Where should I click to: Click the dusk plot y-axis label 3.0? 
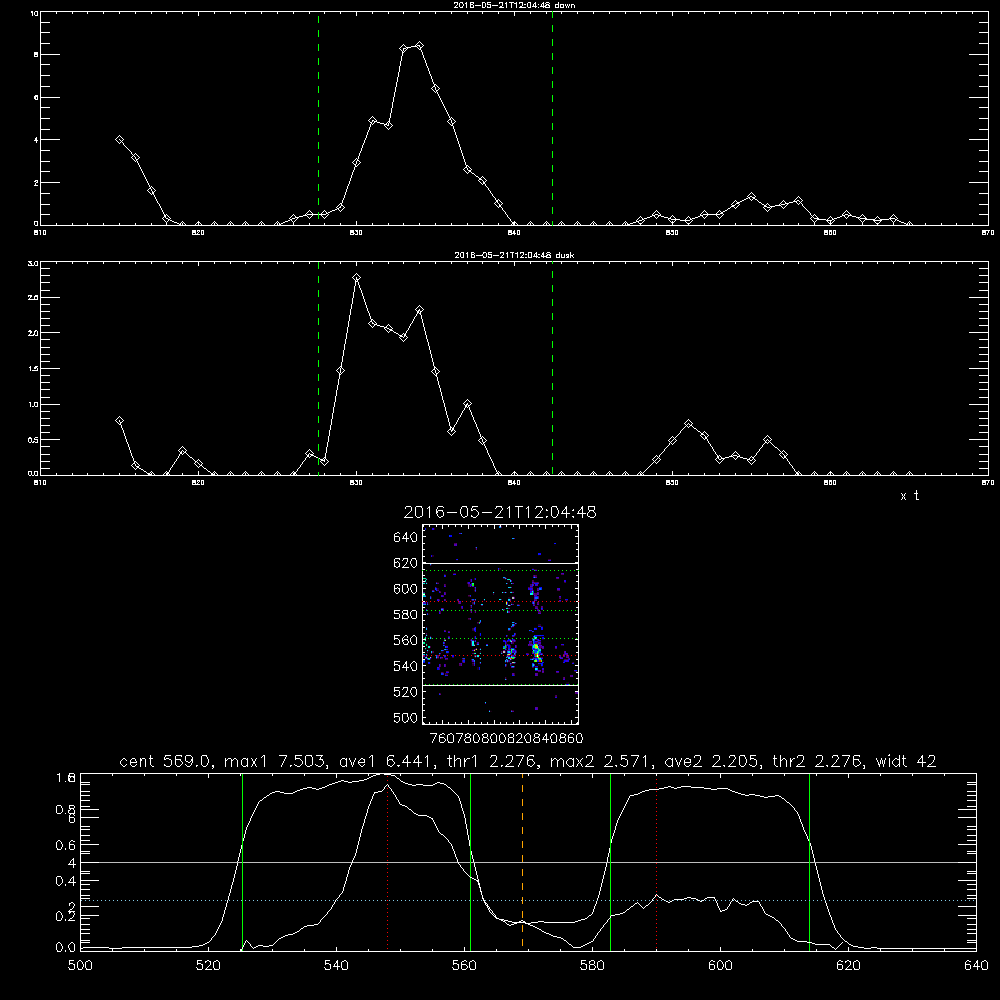click(x=33, y=263)
